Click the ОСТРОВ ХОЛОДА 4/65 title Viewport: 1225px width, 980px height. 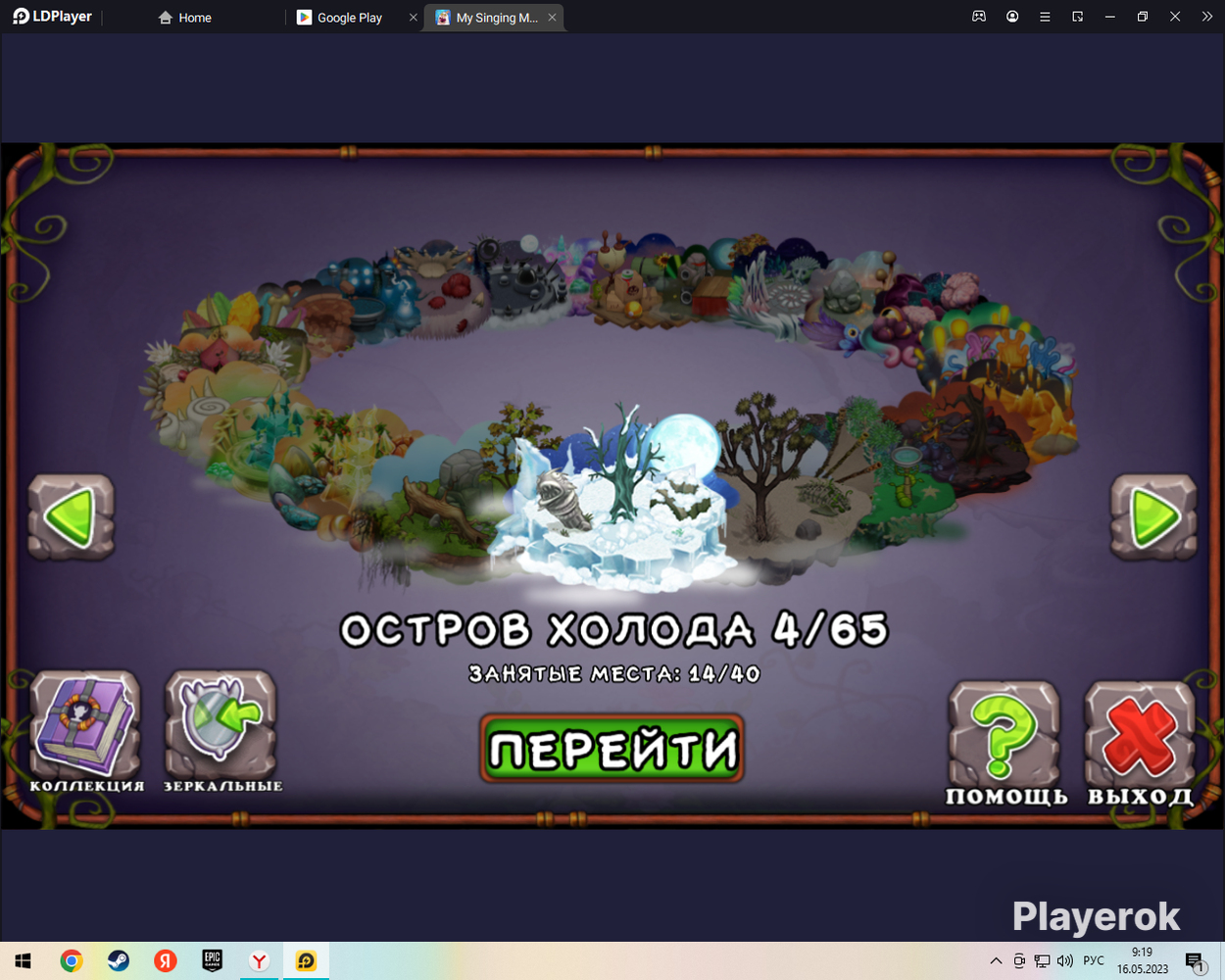613,629
